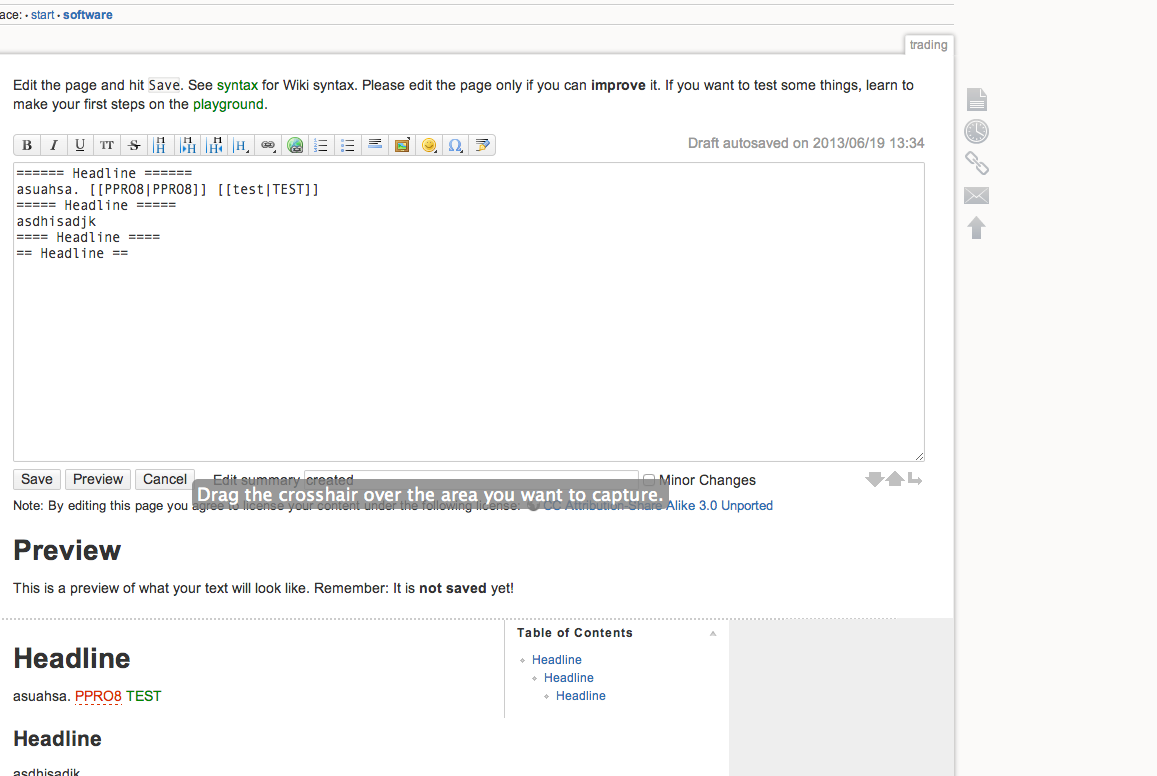Insert a special character using the omega icon
Screen dimensions: 1157x776
pyautogui.click(x=455, y=145)
